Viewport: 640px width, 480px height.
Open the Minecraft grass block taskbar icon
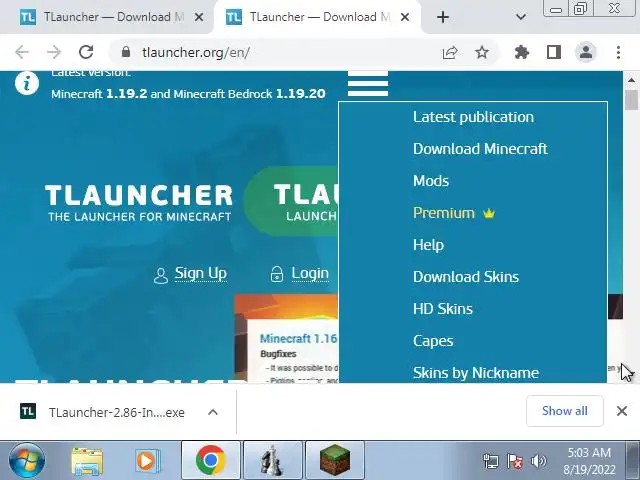[x=335, y=460]
